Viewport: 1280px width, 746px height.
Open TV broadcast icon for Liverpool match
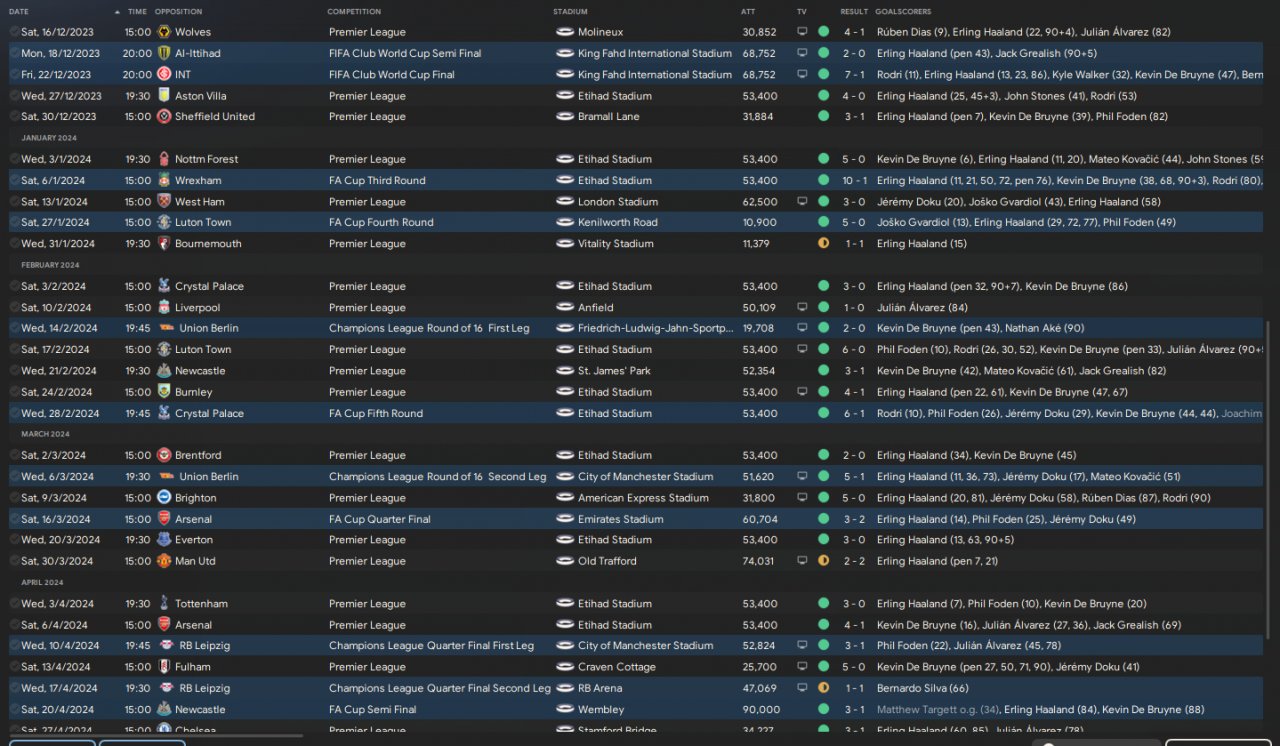click(802, 307)
